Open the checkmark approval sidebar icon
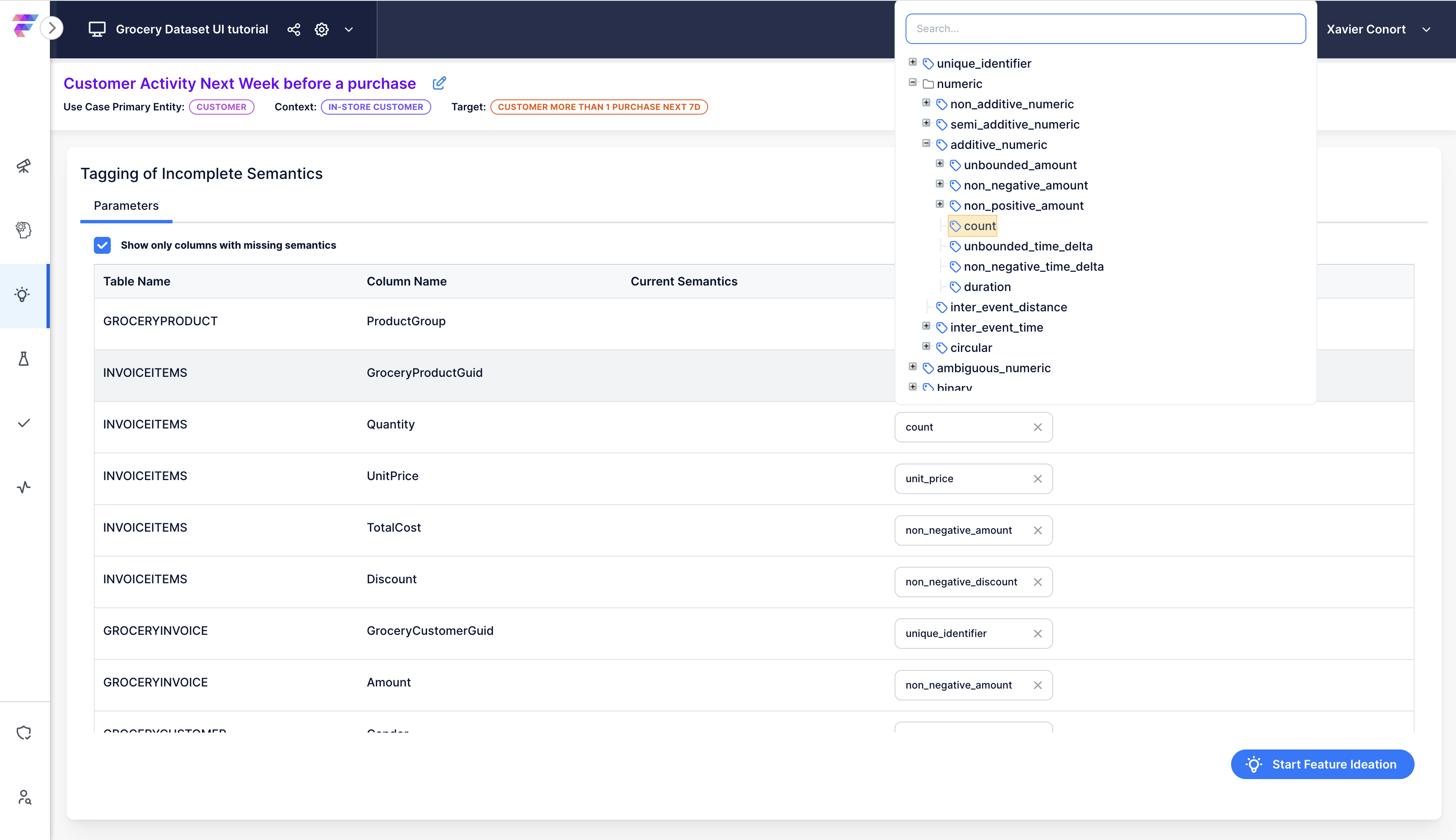The width and height of the screenshot is (1456, 840). (24, 423)
